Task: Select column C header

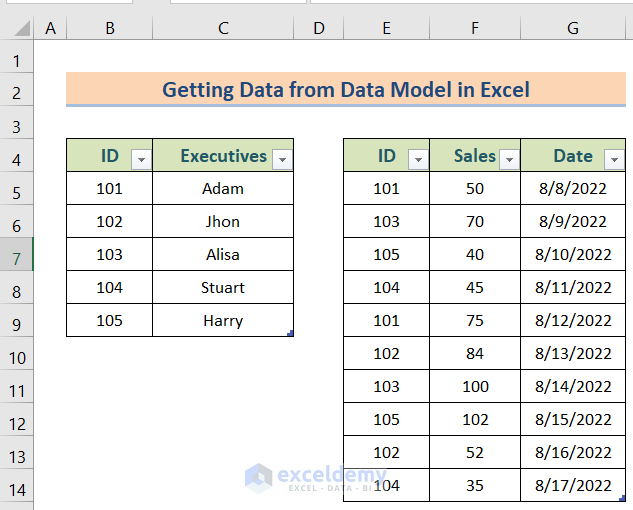Action: coord(223,28)
